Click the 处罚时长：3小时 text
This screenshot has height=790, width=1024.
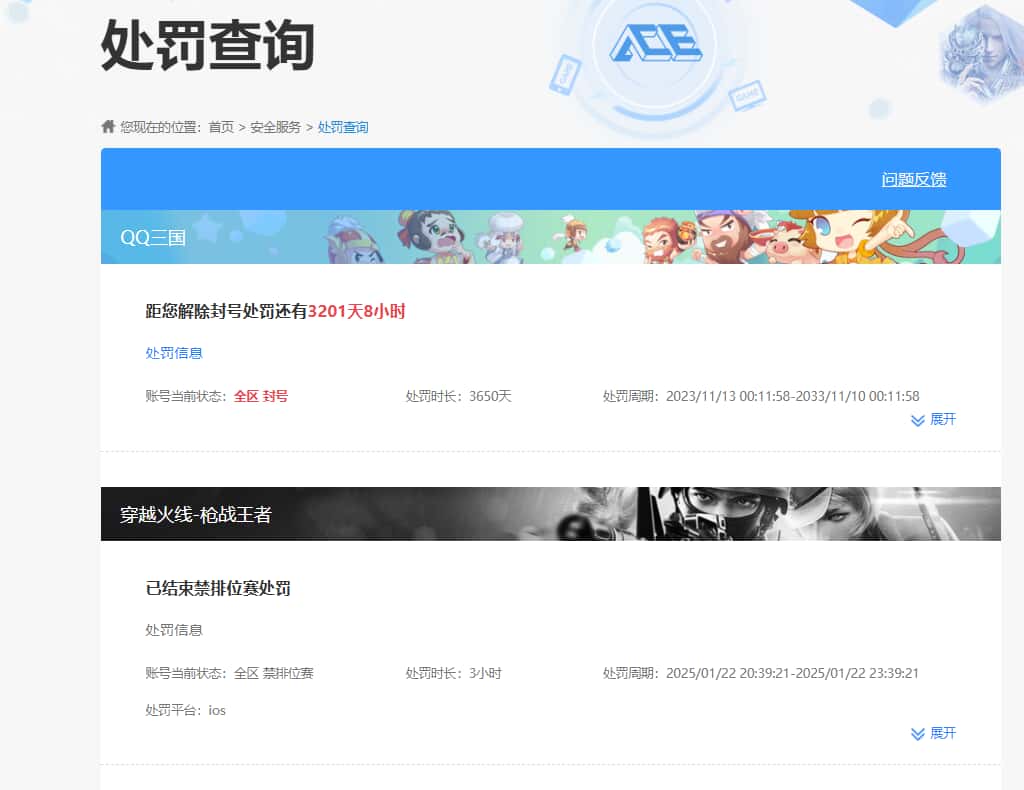(x=453, y=673)
